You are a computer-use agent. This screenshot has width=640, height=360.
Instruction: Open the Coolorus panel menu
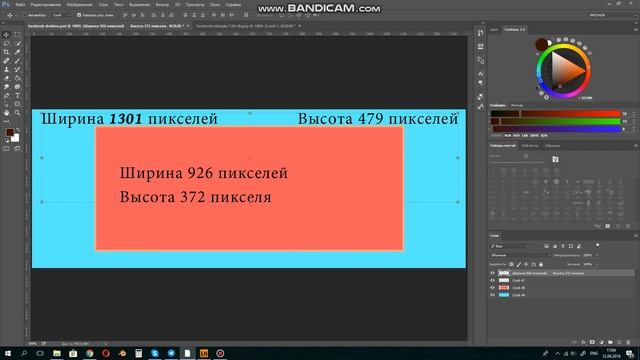point(635,29)
